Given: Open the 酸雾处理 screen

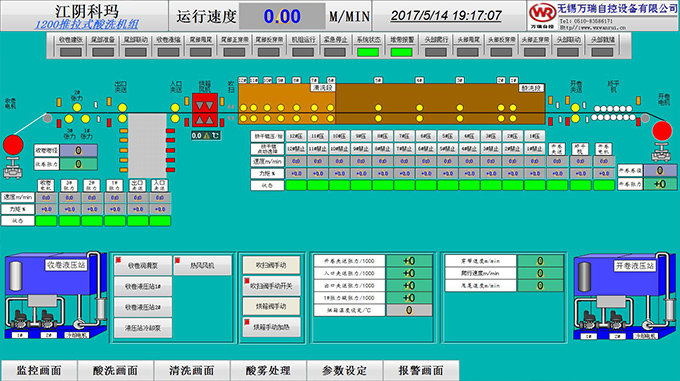Looking at the screenshot, I should tap(268, 371).
